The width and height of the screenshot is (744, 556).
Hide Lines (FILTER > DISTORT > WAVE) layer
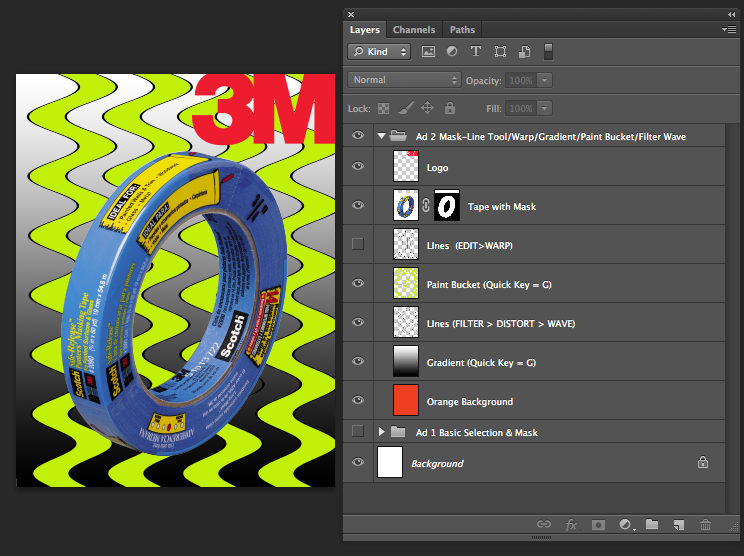click(x=358, y=322)
